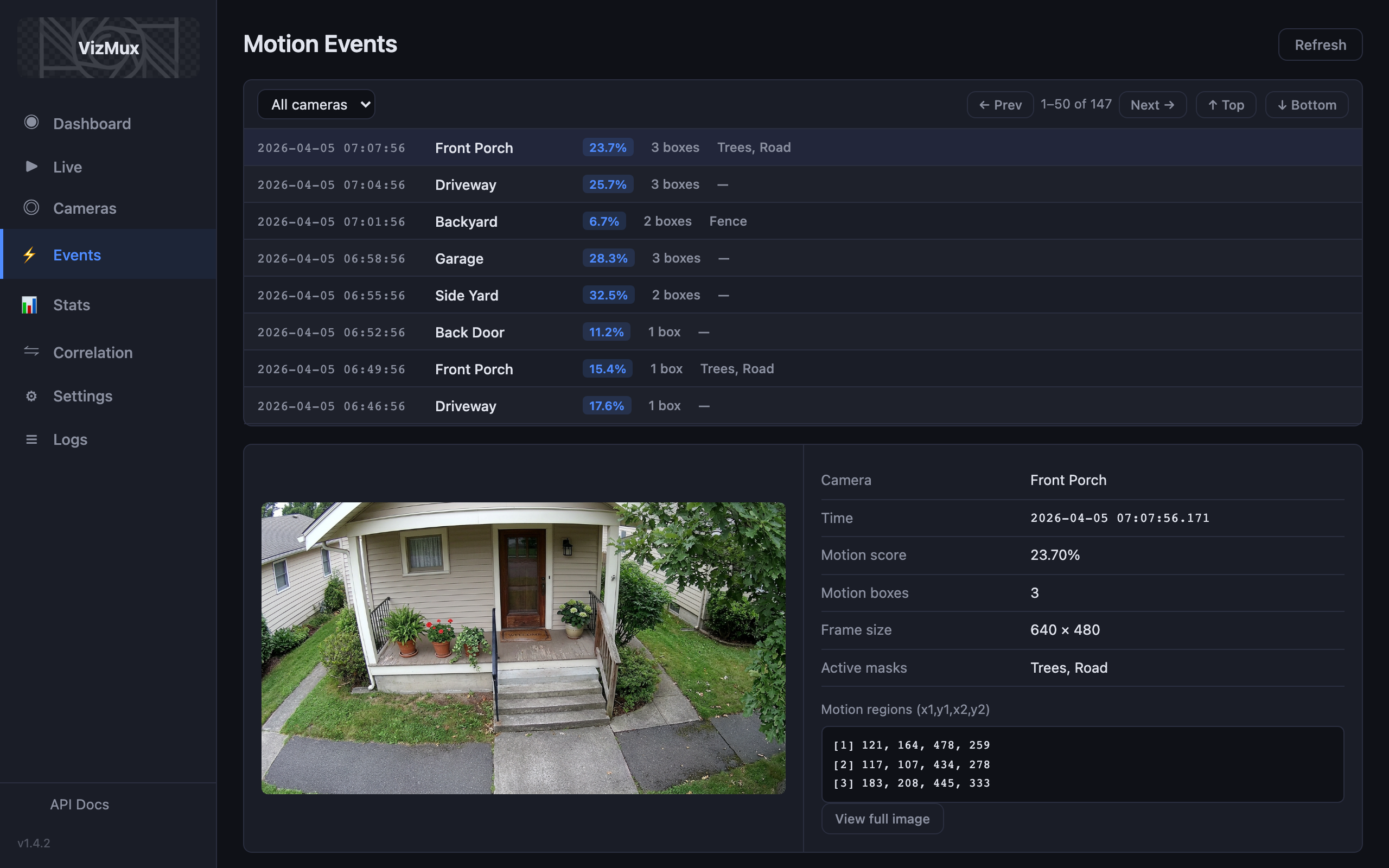Viewport: 1389px width, 868px height.
Task: Click the VizMux logo
Action: point(108,48)
